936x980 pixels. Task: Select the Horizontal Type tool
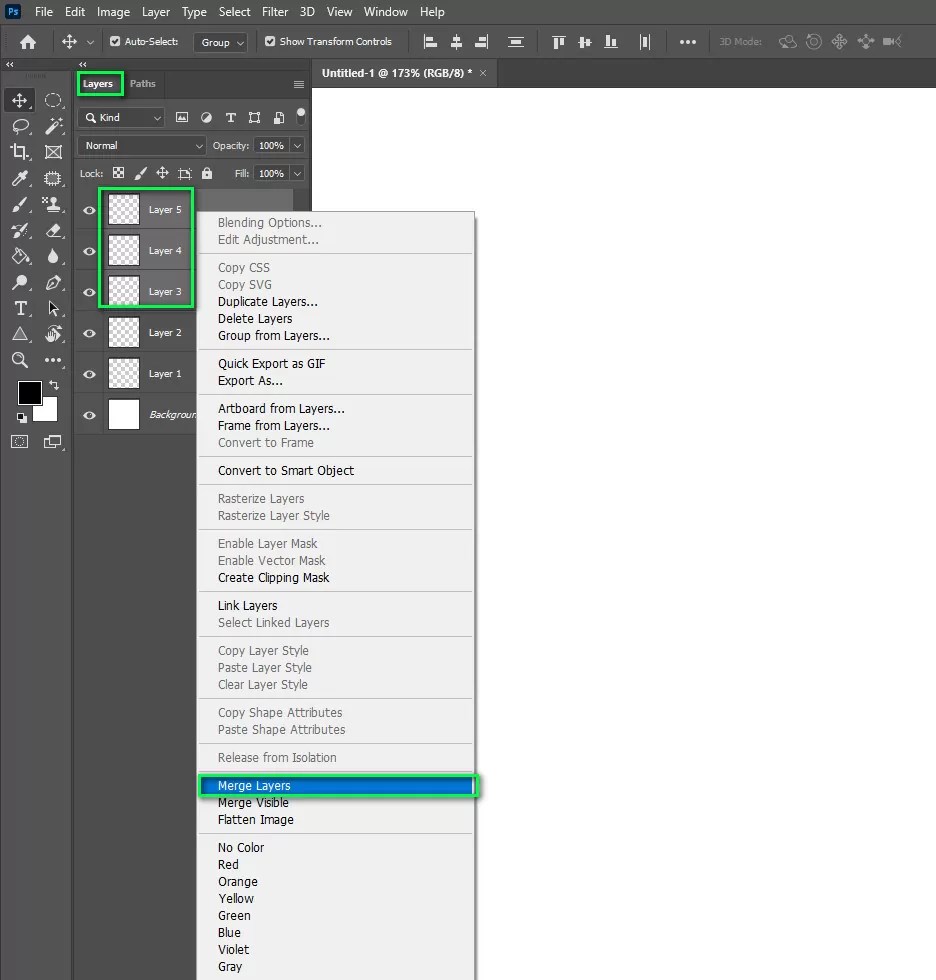pos(20,309)
